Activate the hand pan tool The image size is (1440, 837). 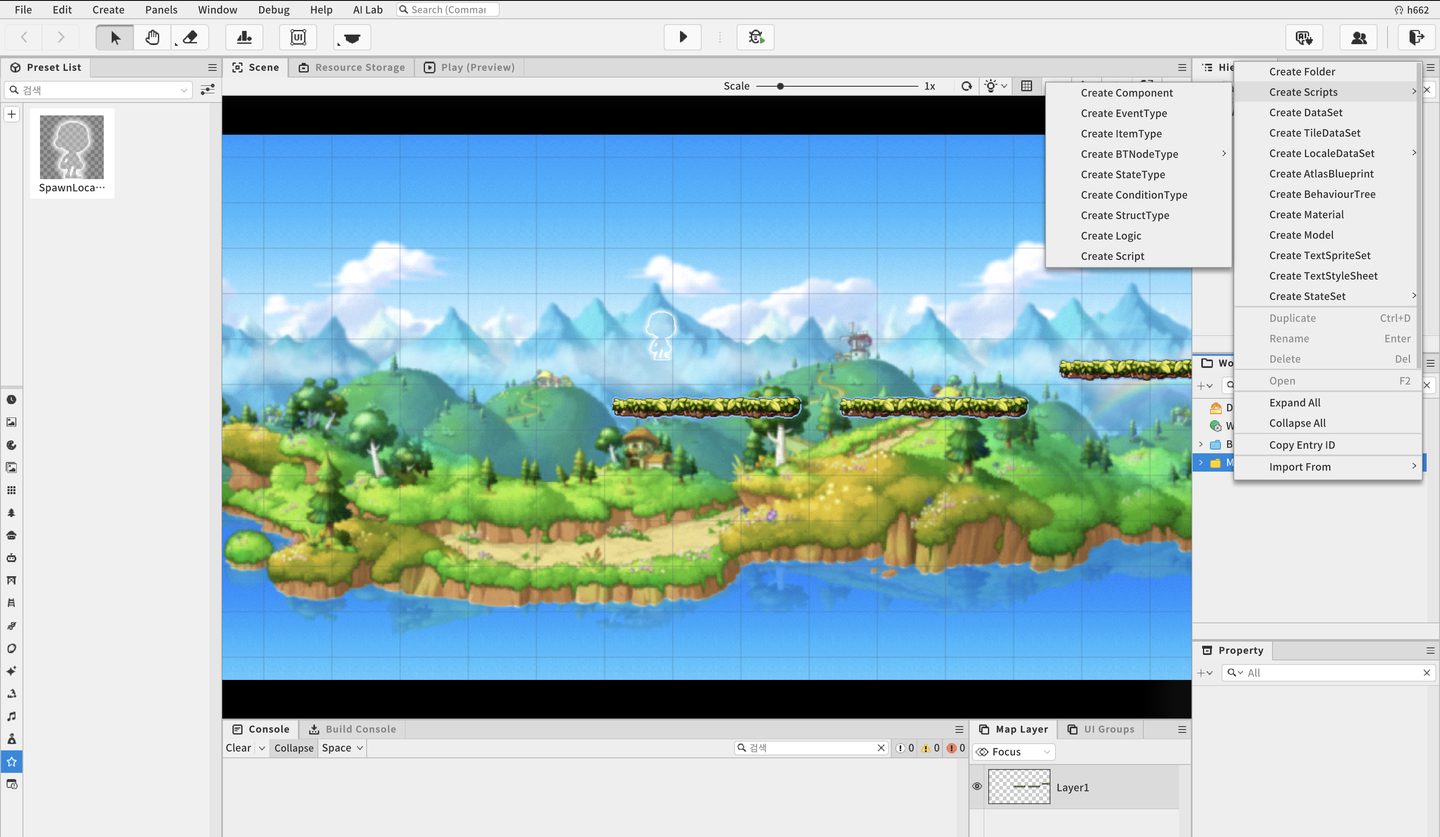pyautogui.click(x=152, y=37)
